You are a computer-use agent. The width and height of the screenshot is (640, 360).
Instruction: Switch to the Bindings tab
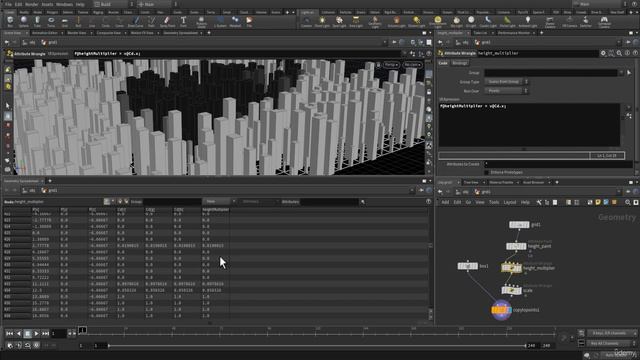[460, 63]
